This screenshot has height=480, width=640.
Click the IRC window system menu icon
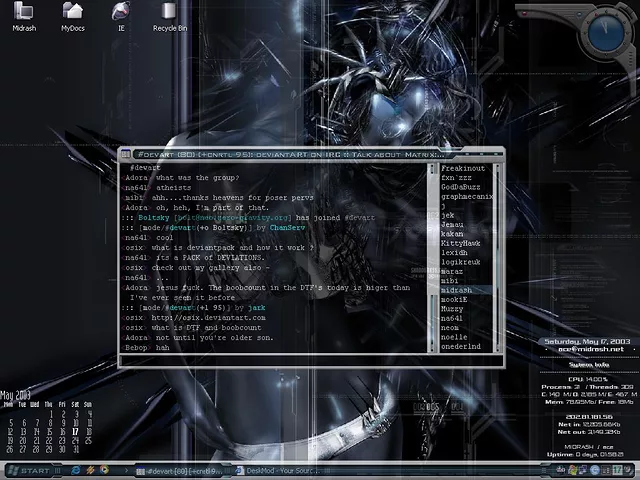pos(125,154)
